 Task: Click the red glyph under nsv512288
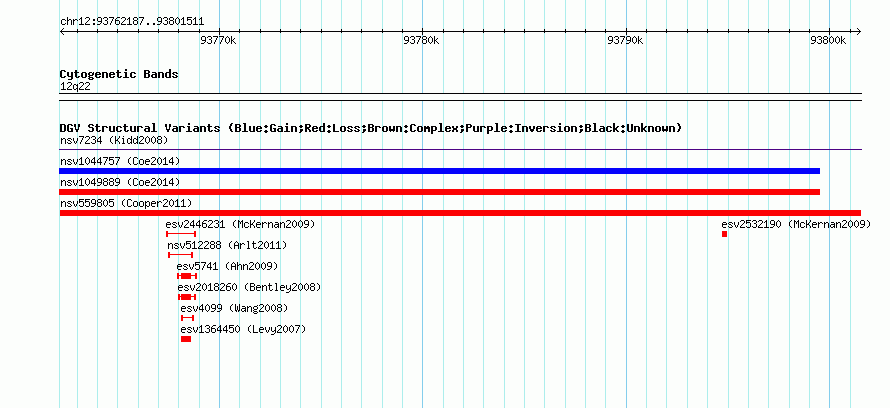(x=180, y=255)
